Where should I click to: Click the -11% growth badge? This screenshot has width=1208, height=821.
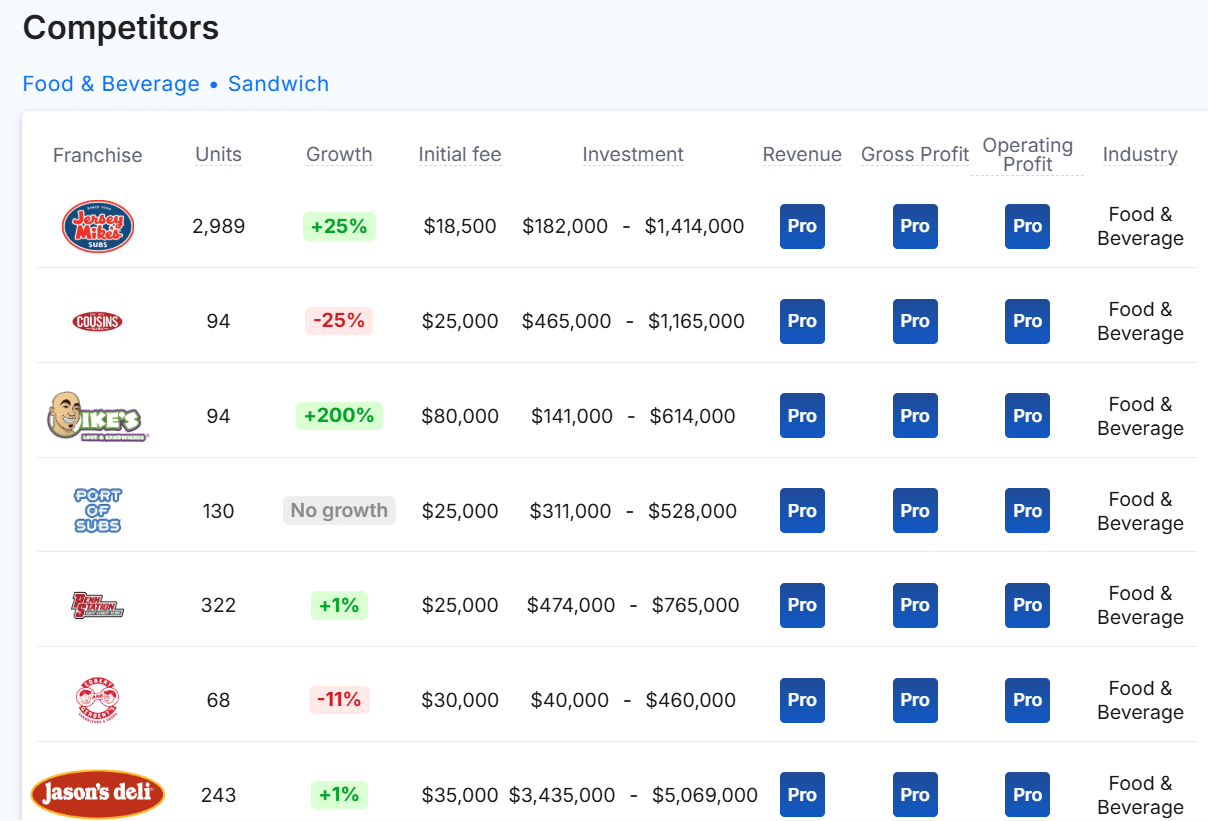point(339,700)
